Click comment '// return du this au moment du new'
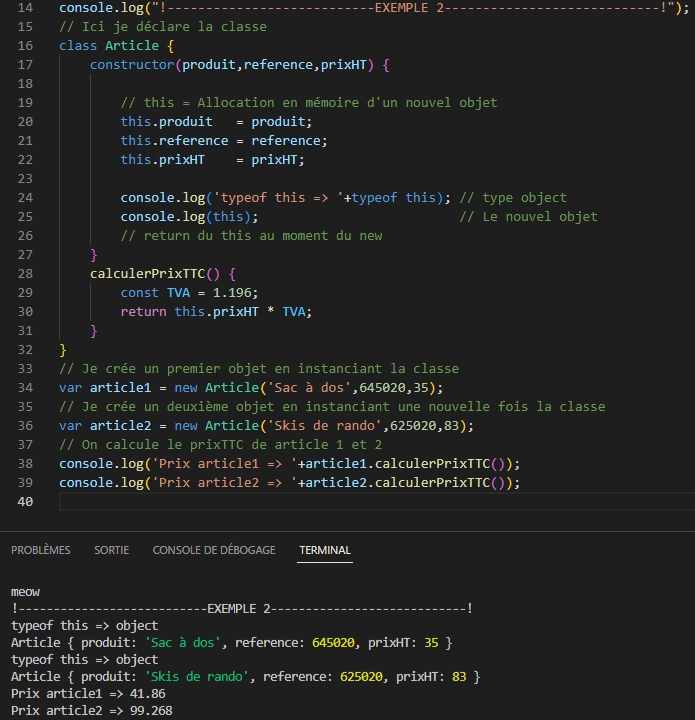This screenshot has height=720, width=695. [x=252, y=236]
